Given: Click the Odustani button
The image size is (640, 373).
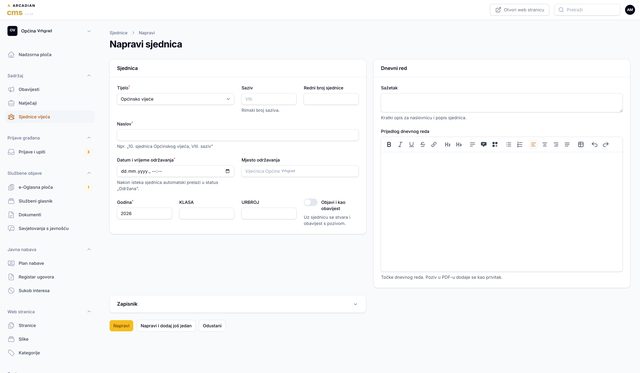Looking at the screenshot, I should [x=212, y=326].
